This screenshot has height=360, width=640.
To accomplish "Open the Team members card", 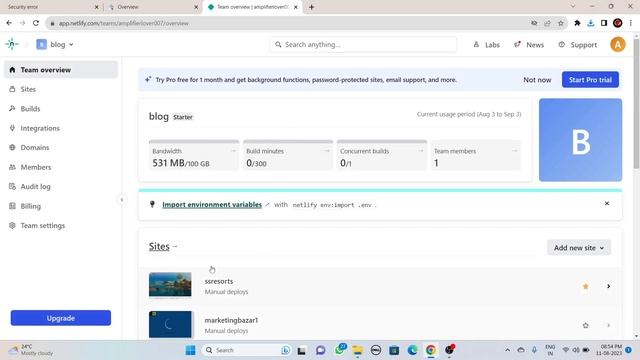I will coord(476,155).
